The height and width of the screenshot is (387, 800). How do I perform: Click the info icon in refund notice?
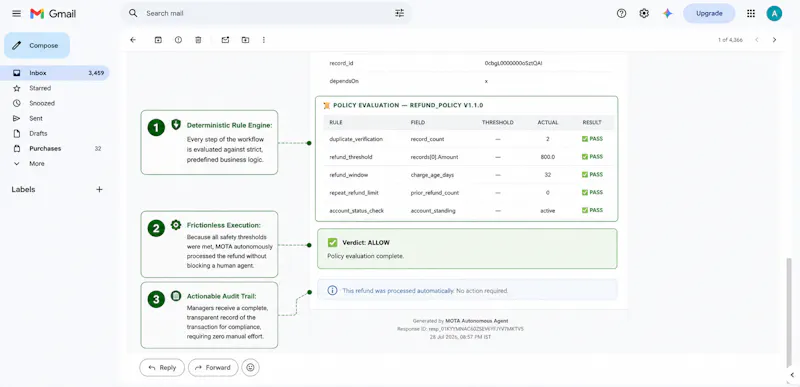pos(332,290)
